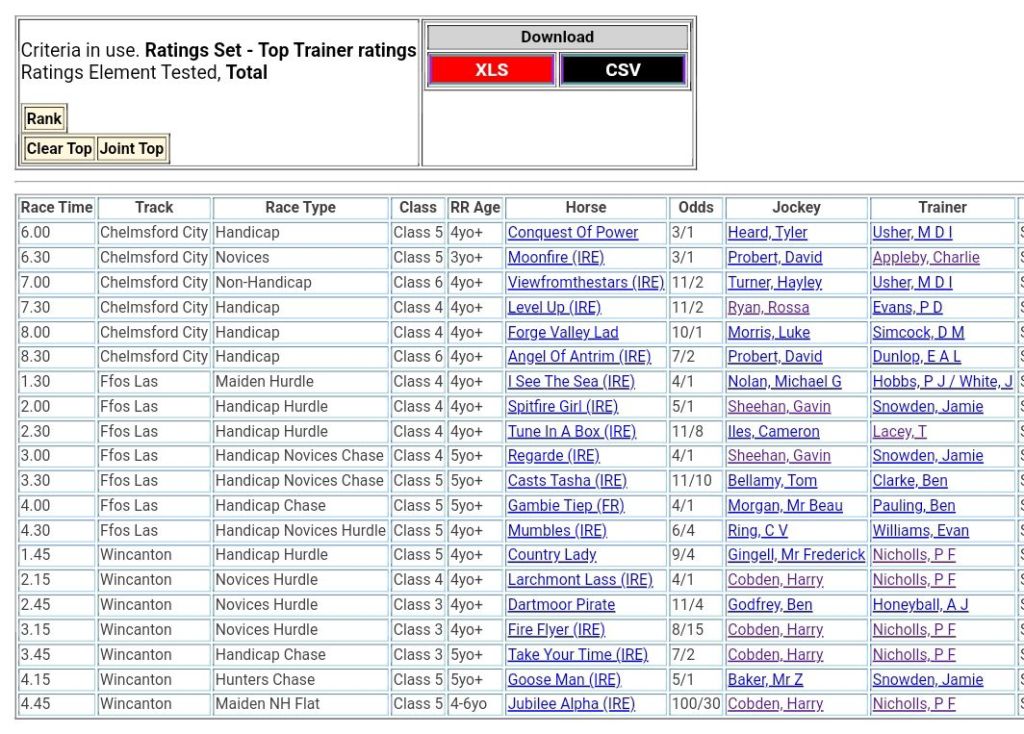Download ratings as XLS file
Viewport: 1024px width, 734px height.
click(x=491, y=70)
